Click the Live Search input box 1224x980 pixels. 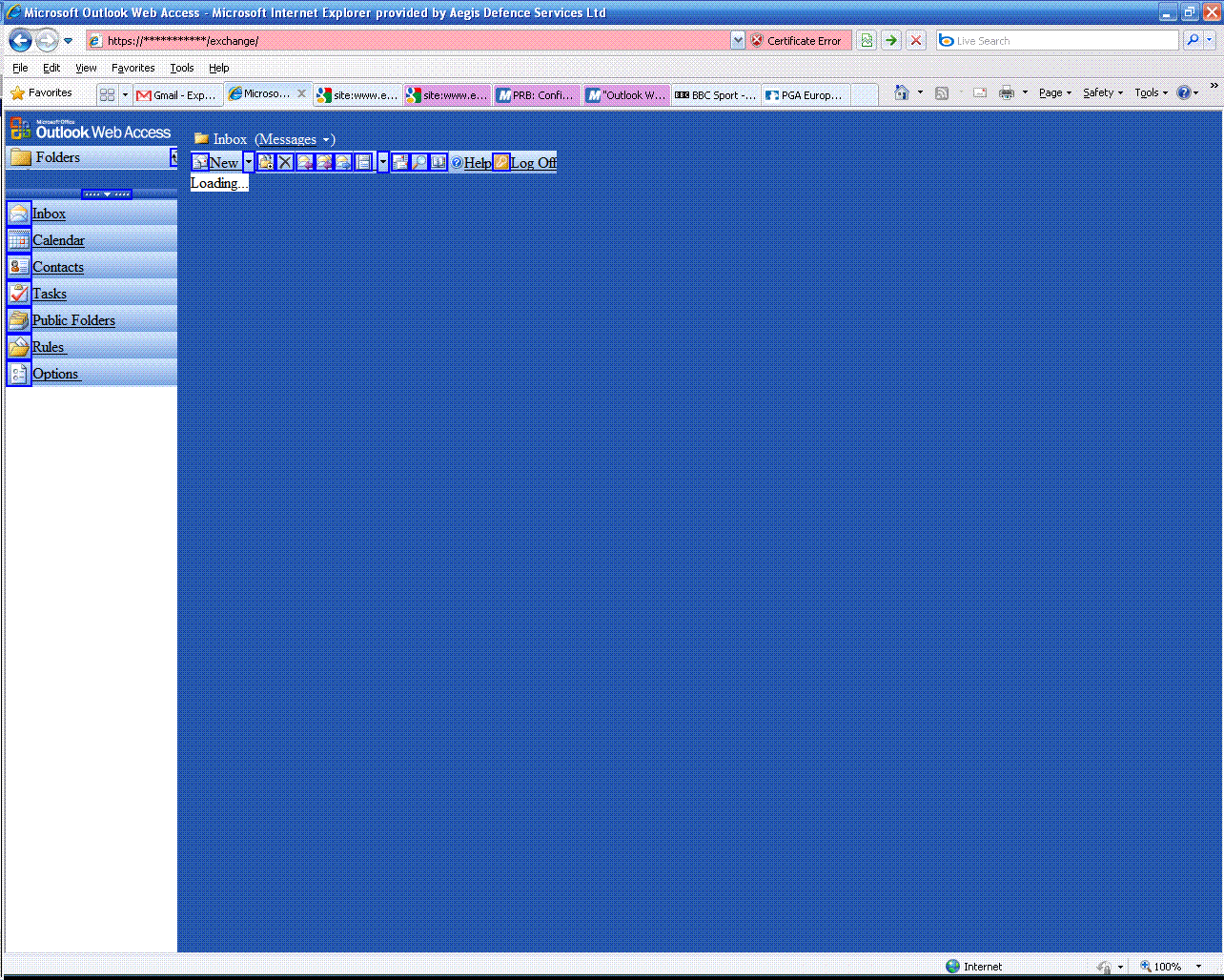coord(1057,40)
